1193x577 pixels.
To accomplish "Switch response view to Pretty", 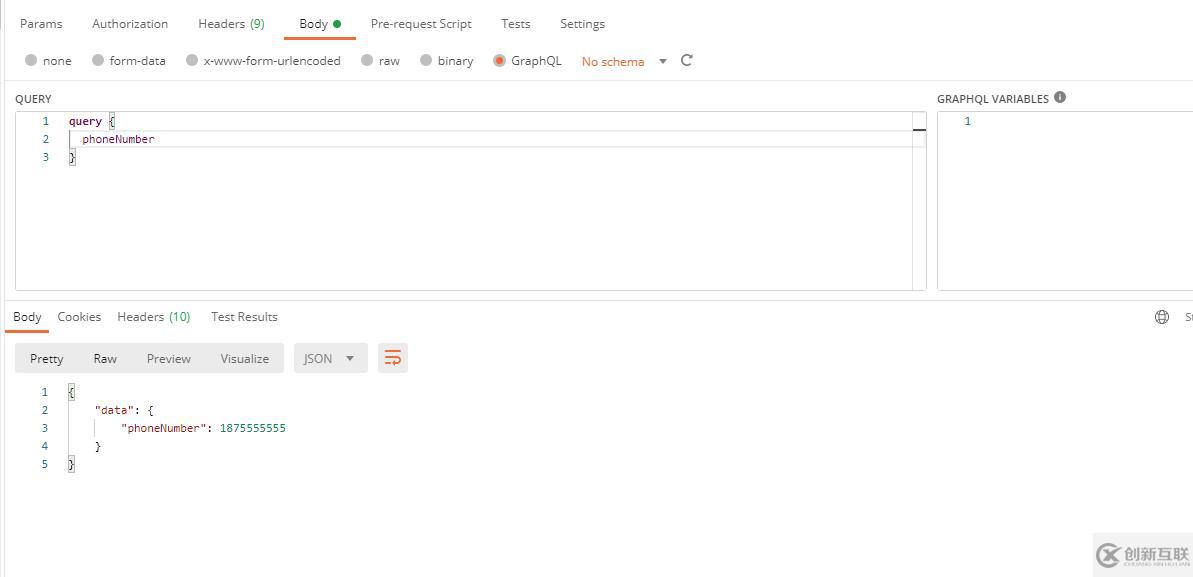I will [46, 359].
